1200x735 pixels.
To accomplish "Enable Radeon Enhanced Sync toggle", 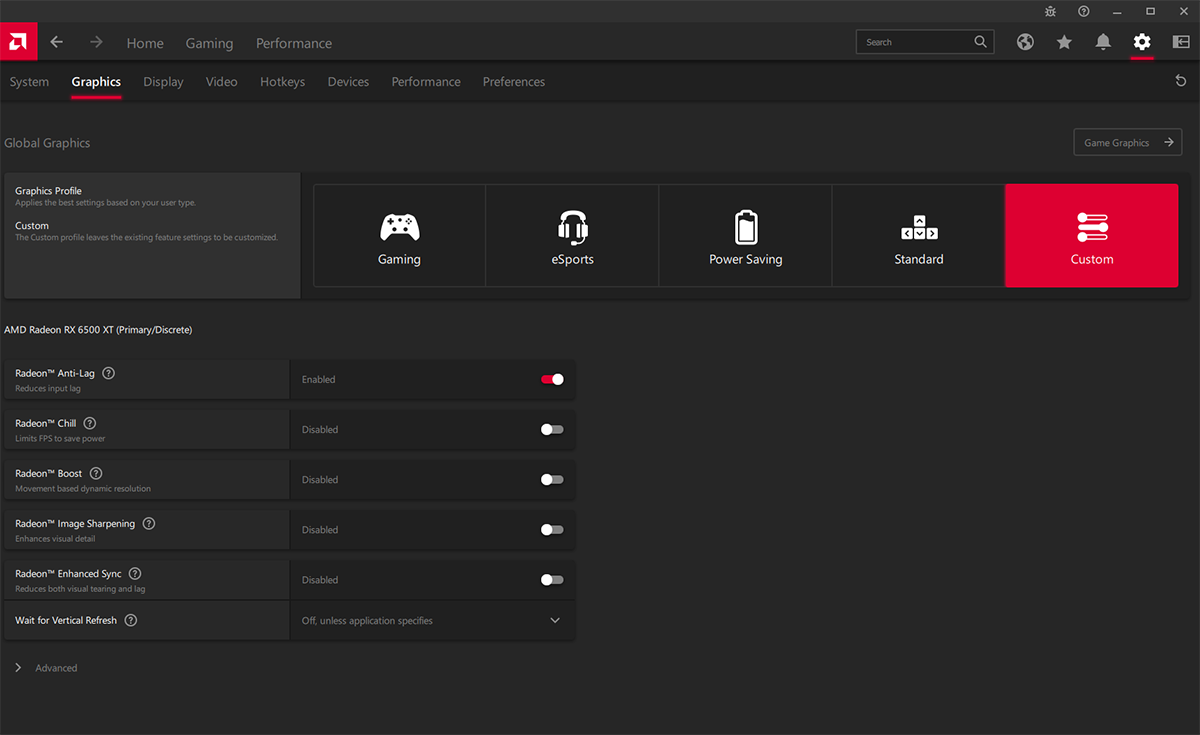I will (x=552, y=579).
